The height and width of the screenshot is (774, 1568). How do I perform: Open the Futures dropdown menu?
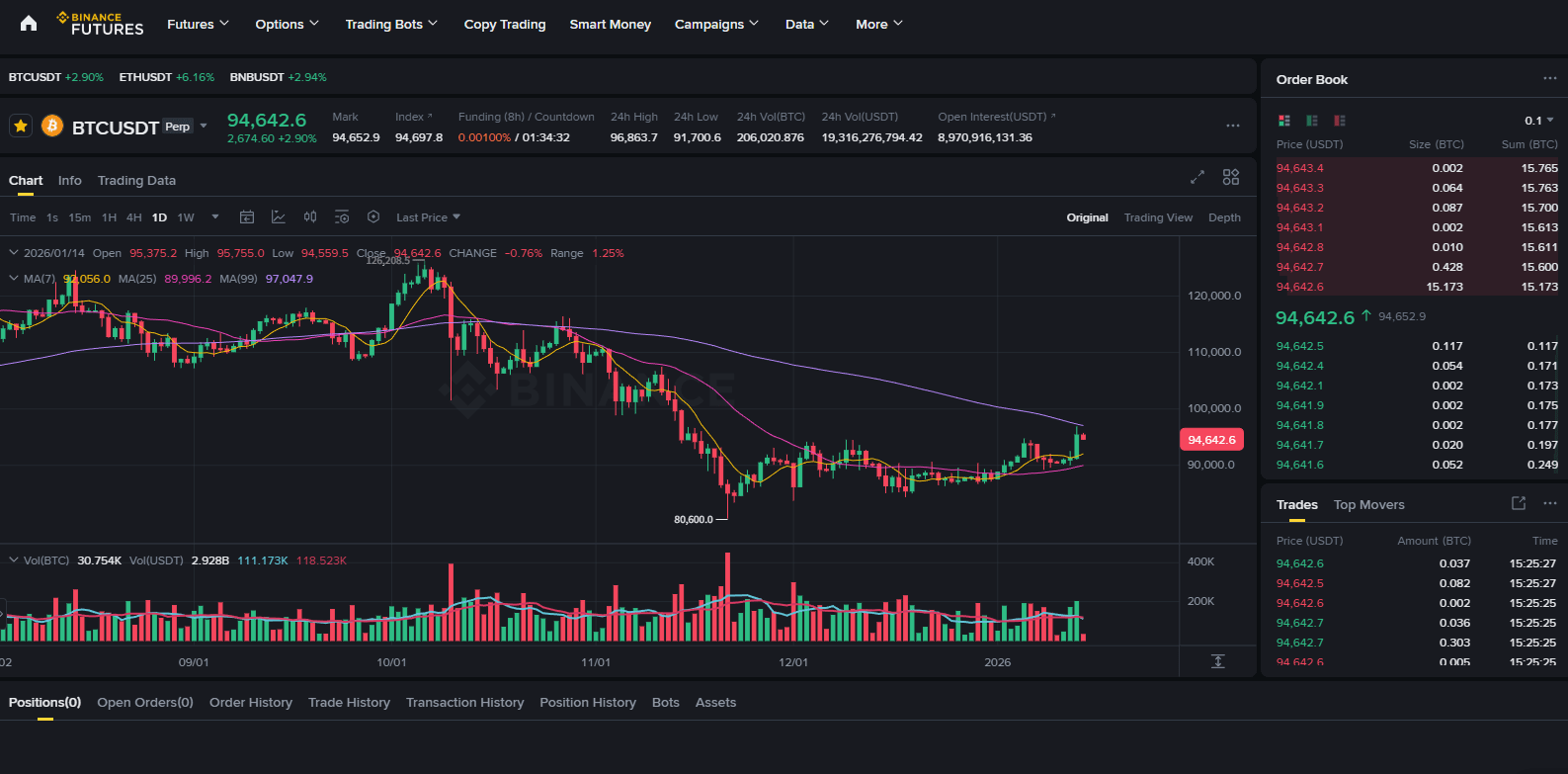[198, 24]
